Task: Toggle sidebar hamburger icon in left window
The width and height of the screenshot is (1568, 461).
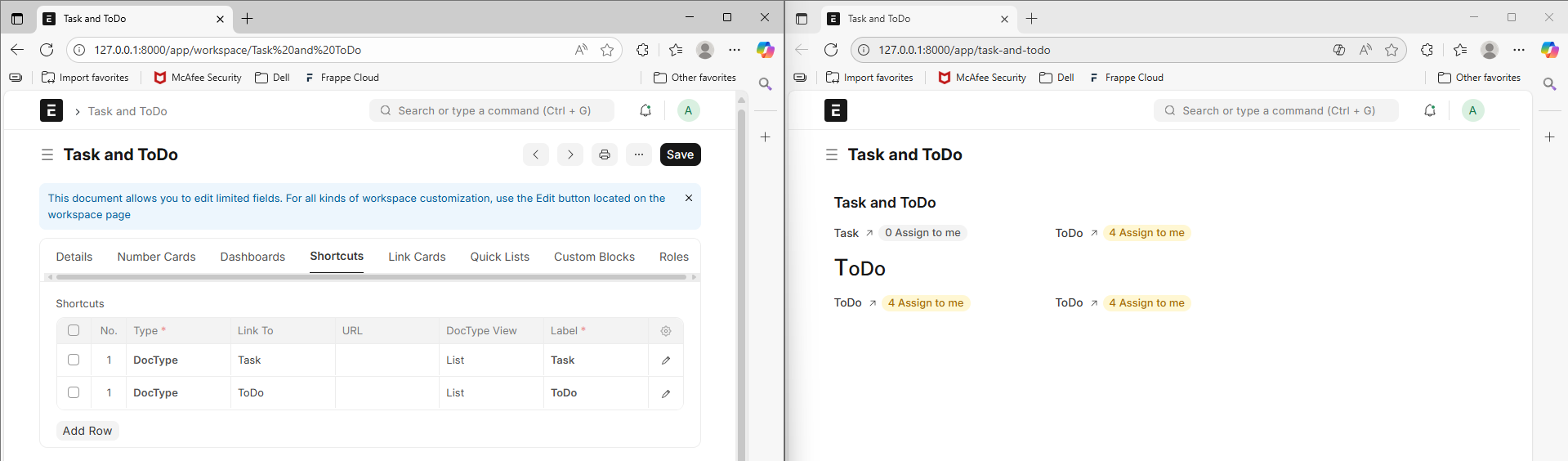Action: pos(47,154)
